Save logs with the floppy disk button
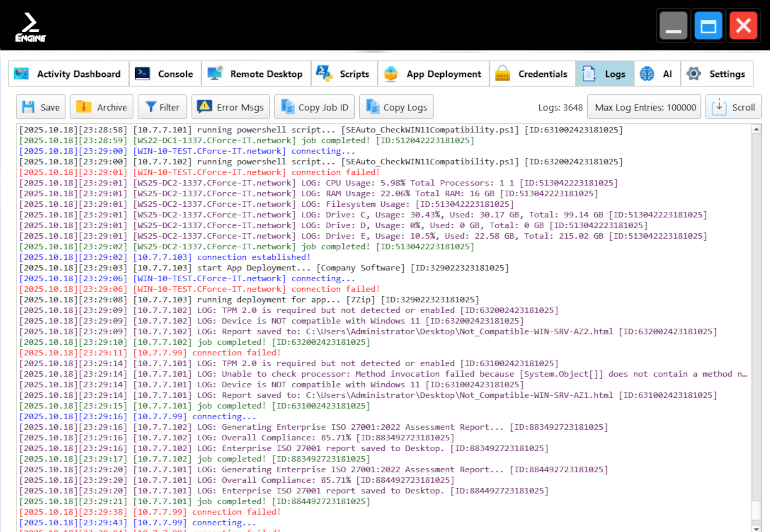Viewport: 770px width, 532px height. pyautogui.click(x=41, y=107)
